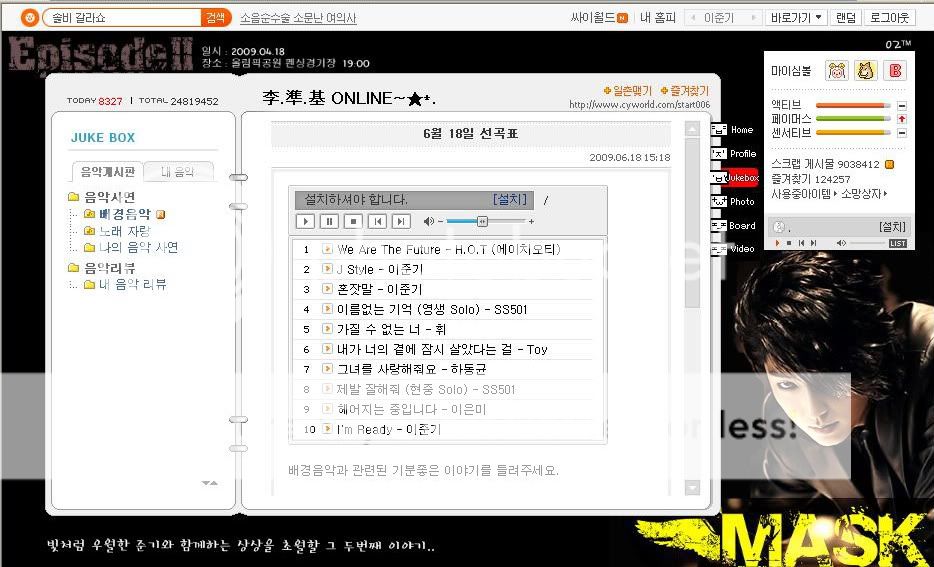The image size is (934, 567).
Task: Toggle the red arrow beside 페이머스
Action: 901,119
